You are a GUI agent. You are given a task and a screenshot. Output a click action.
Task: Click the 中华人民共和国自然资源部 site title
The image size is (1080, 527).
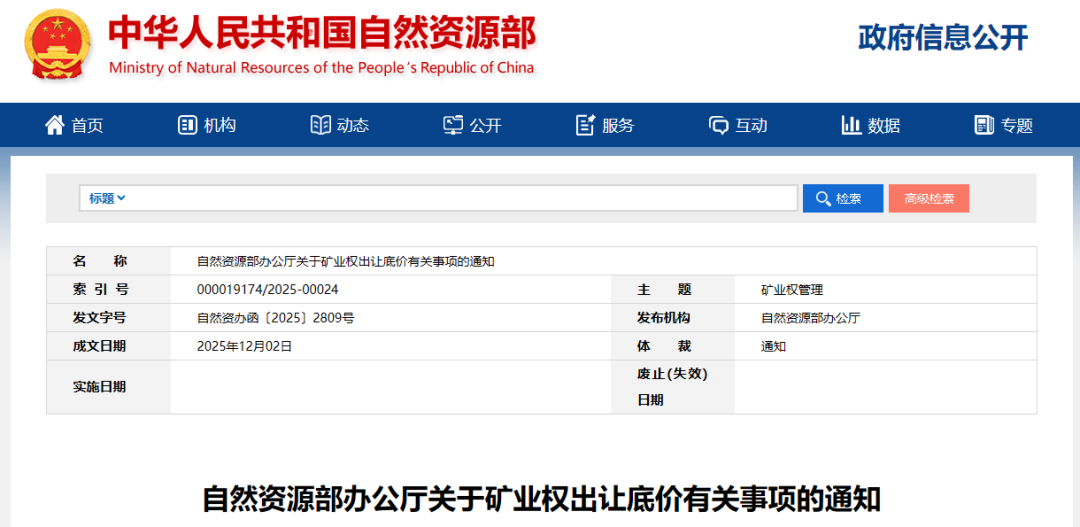[x=321, y=34]
